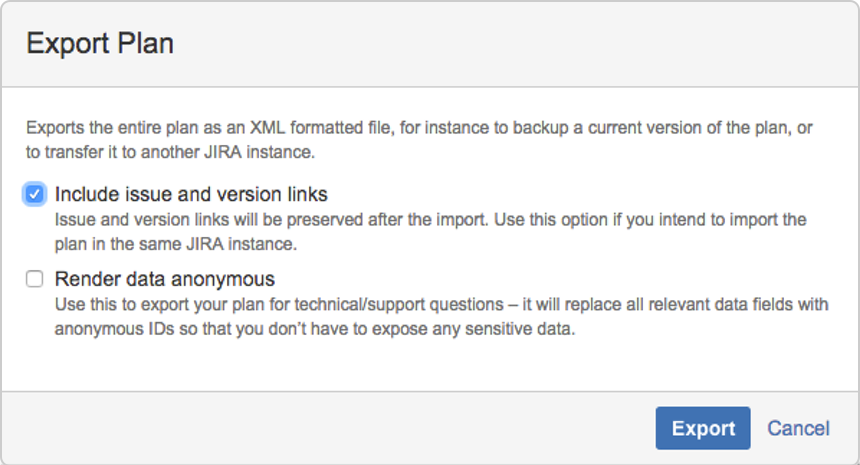The image size is (860, 465).
Task: Click the Export Plan dialog title
Action: click(x=100, y=43)
